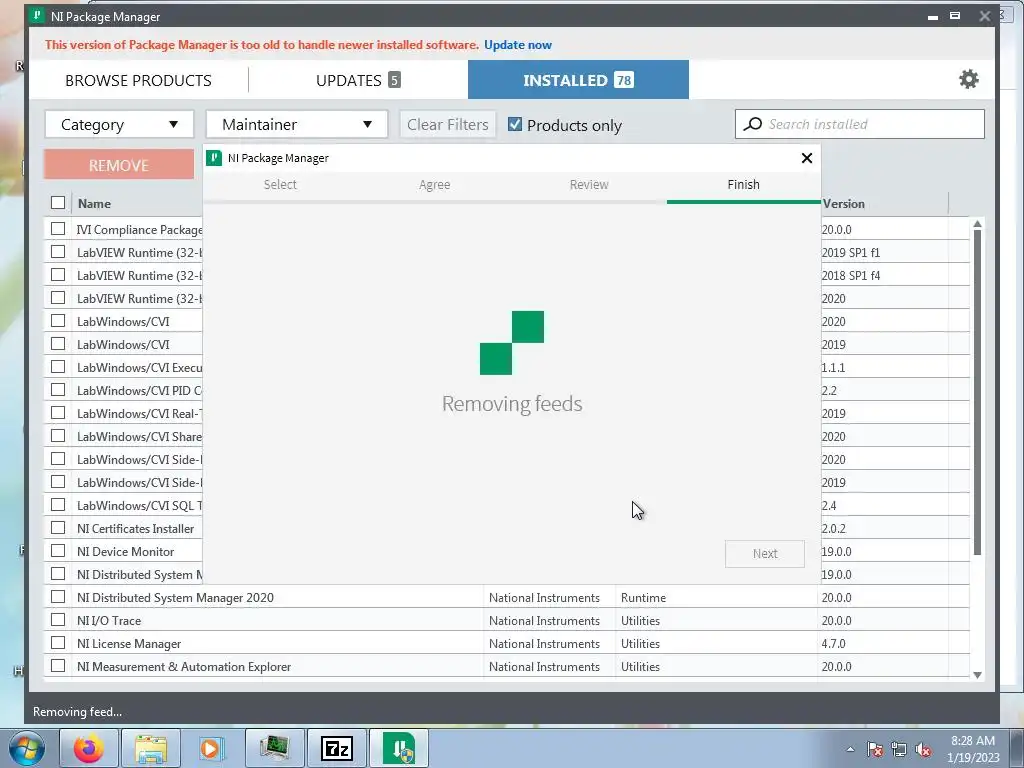
Task: Click the main window NI Package Manager title icon
Action: tap(37, 16)
